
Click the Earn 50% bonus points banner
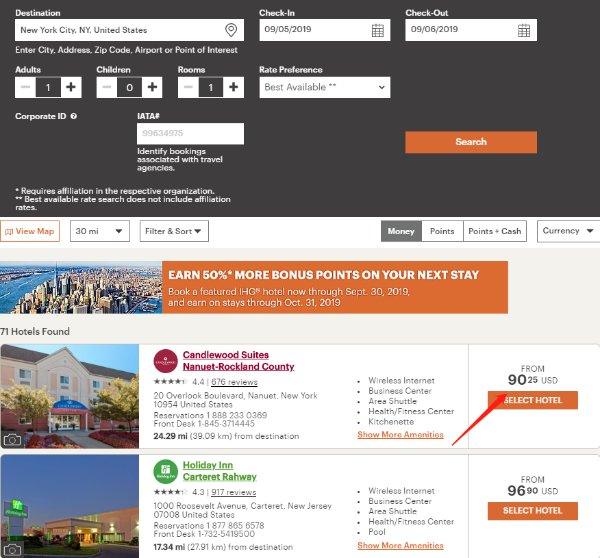coord(254,287)
